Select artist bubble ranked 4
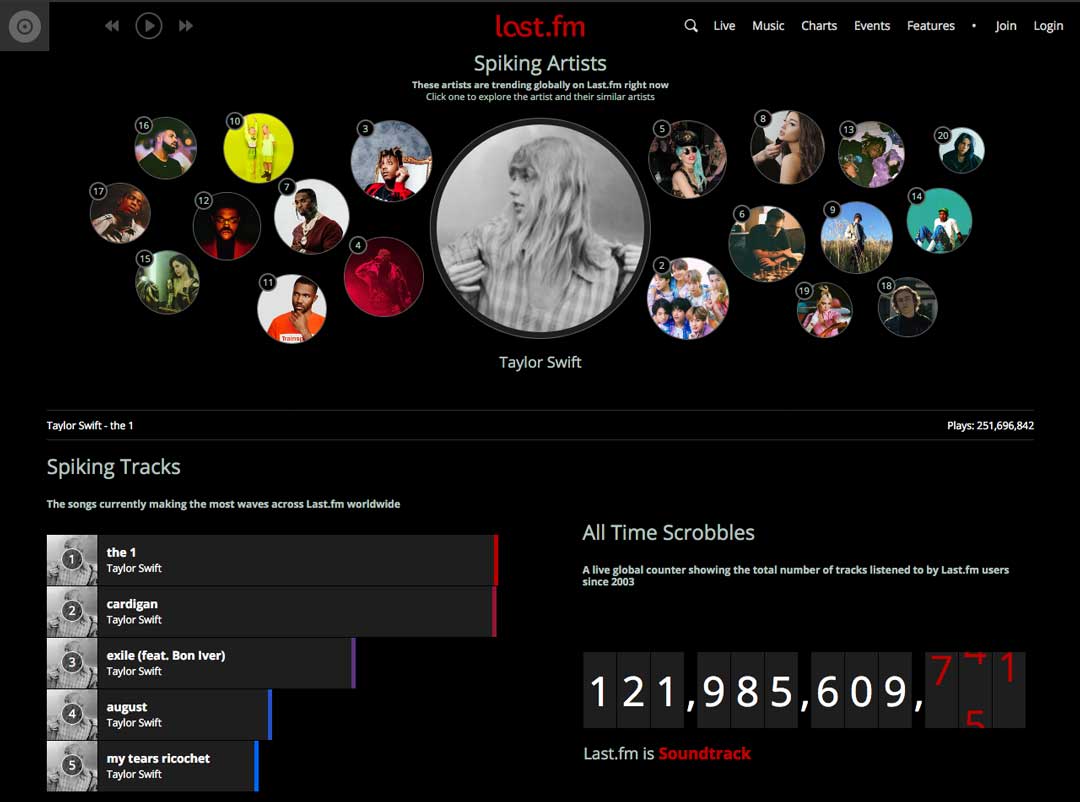The width and height of the screenshot is (1080, 802). click(384, 277)
